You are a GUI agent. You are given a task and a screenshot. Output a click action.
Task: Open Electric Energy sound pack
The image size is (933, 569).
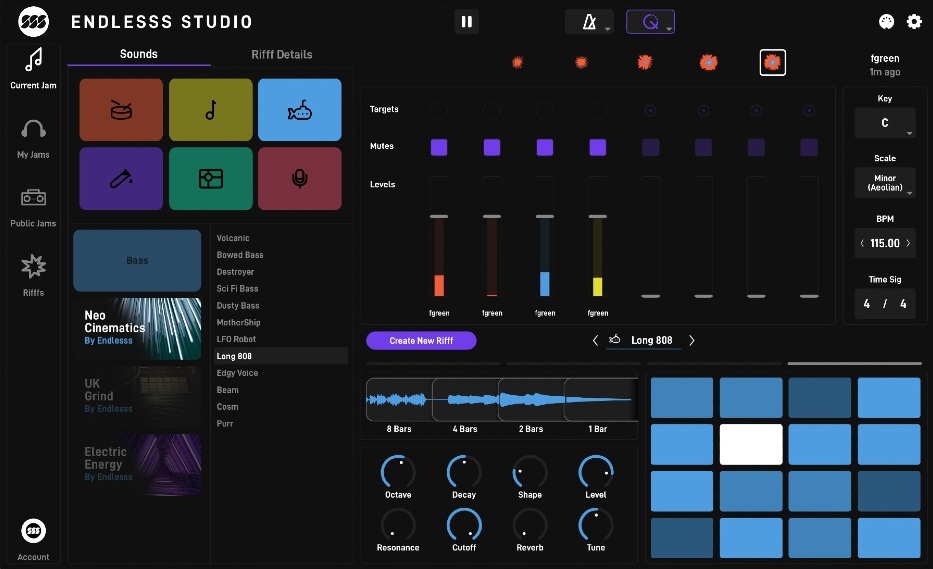pos(137,465)
